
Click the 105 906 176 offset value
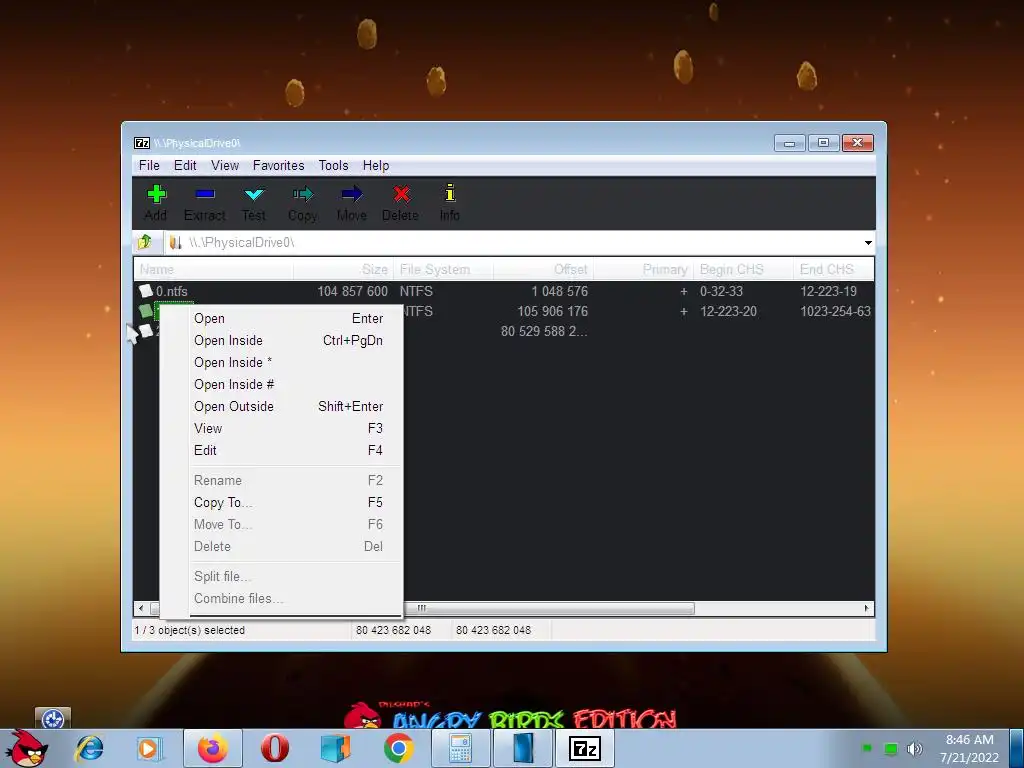(552, 312)
